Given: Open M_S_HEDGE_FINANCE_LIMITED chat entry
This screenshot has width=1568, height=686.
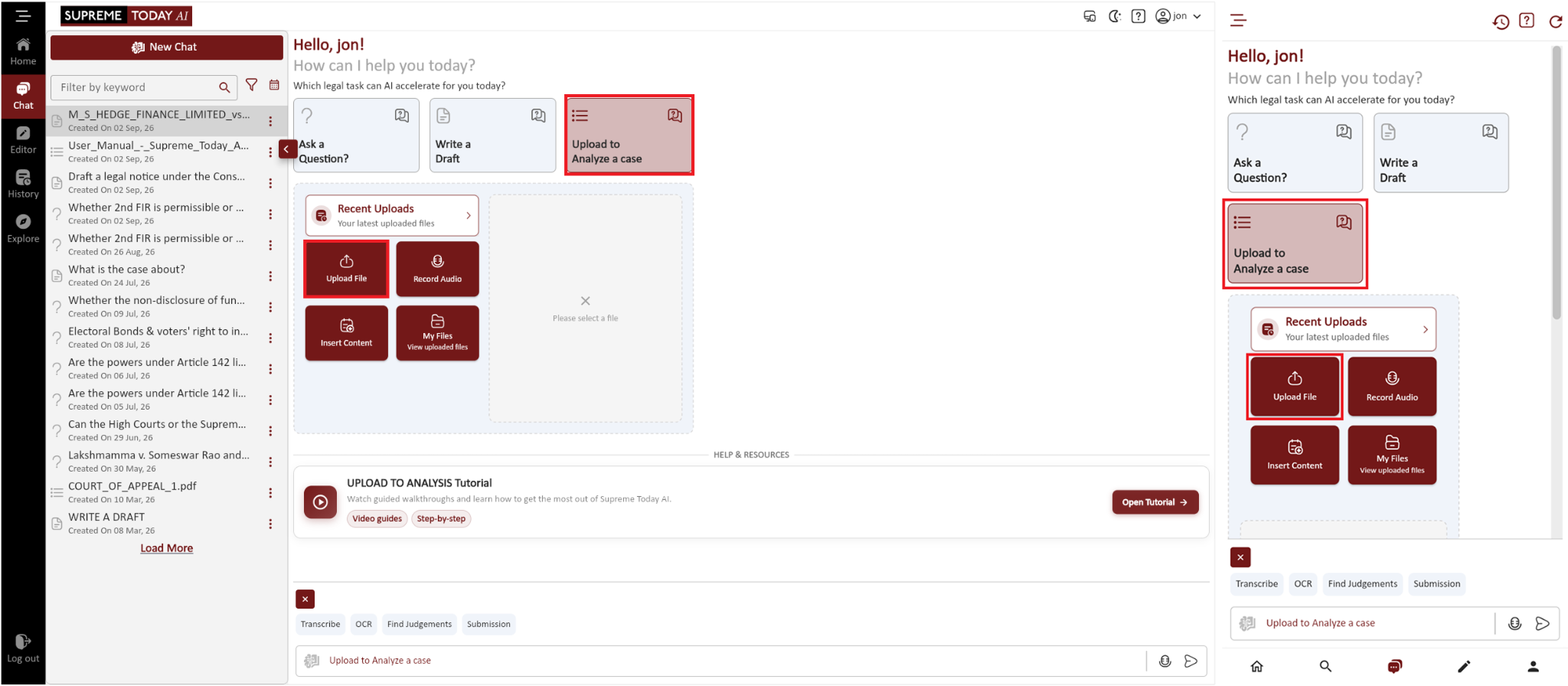Looking at the screenshot, I should point(158,120).
